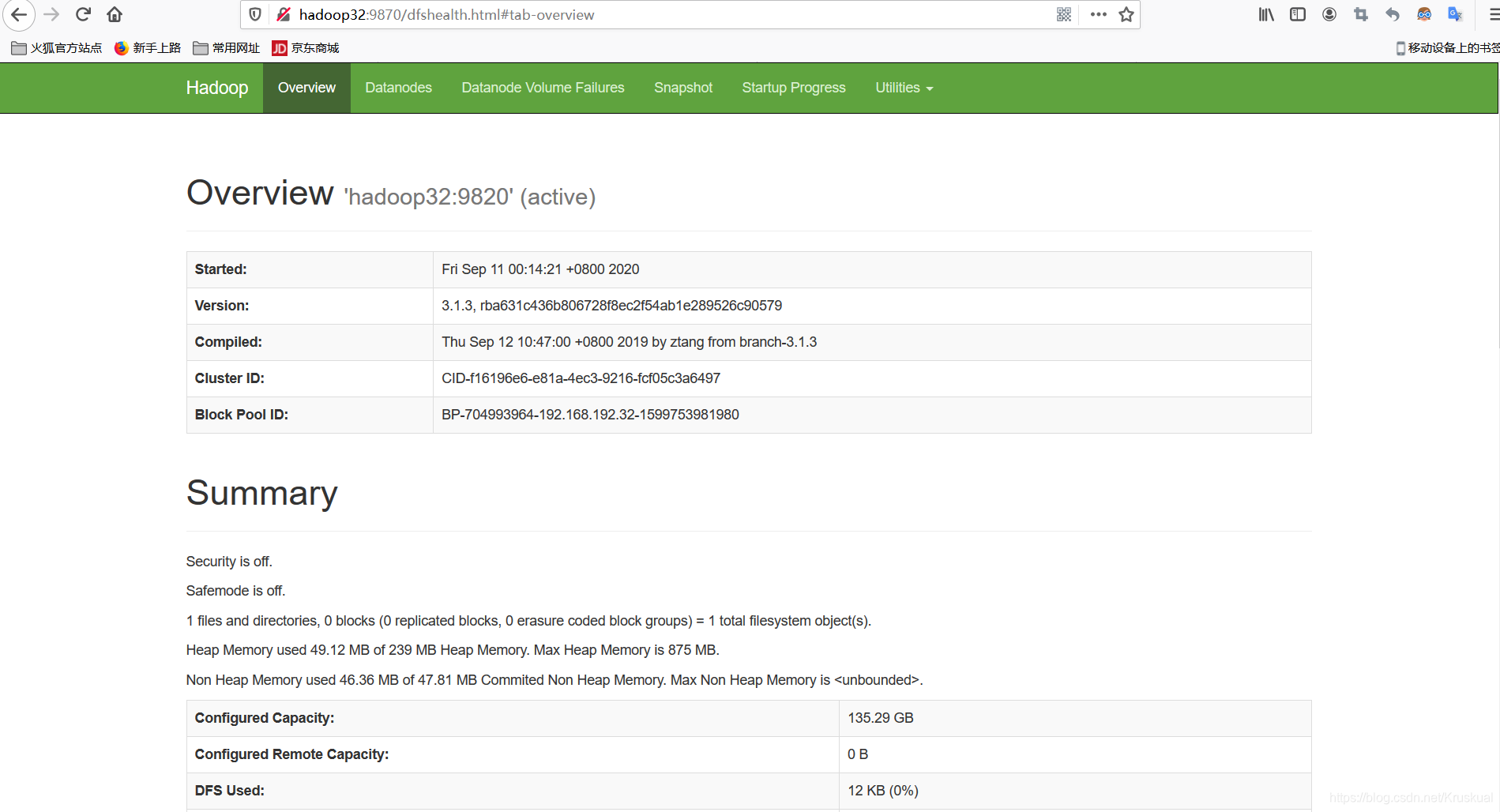This screenshot has height=812, width=1500.
Task: Click the Configured Capacity value 135.29 GB
Action: [880, 718]
